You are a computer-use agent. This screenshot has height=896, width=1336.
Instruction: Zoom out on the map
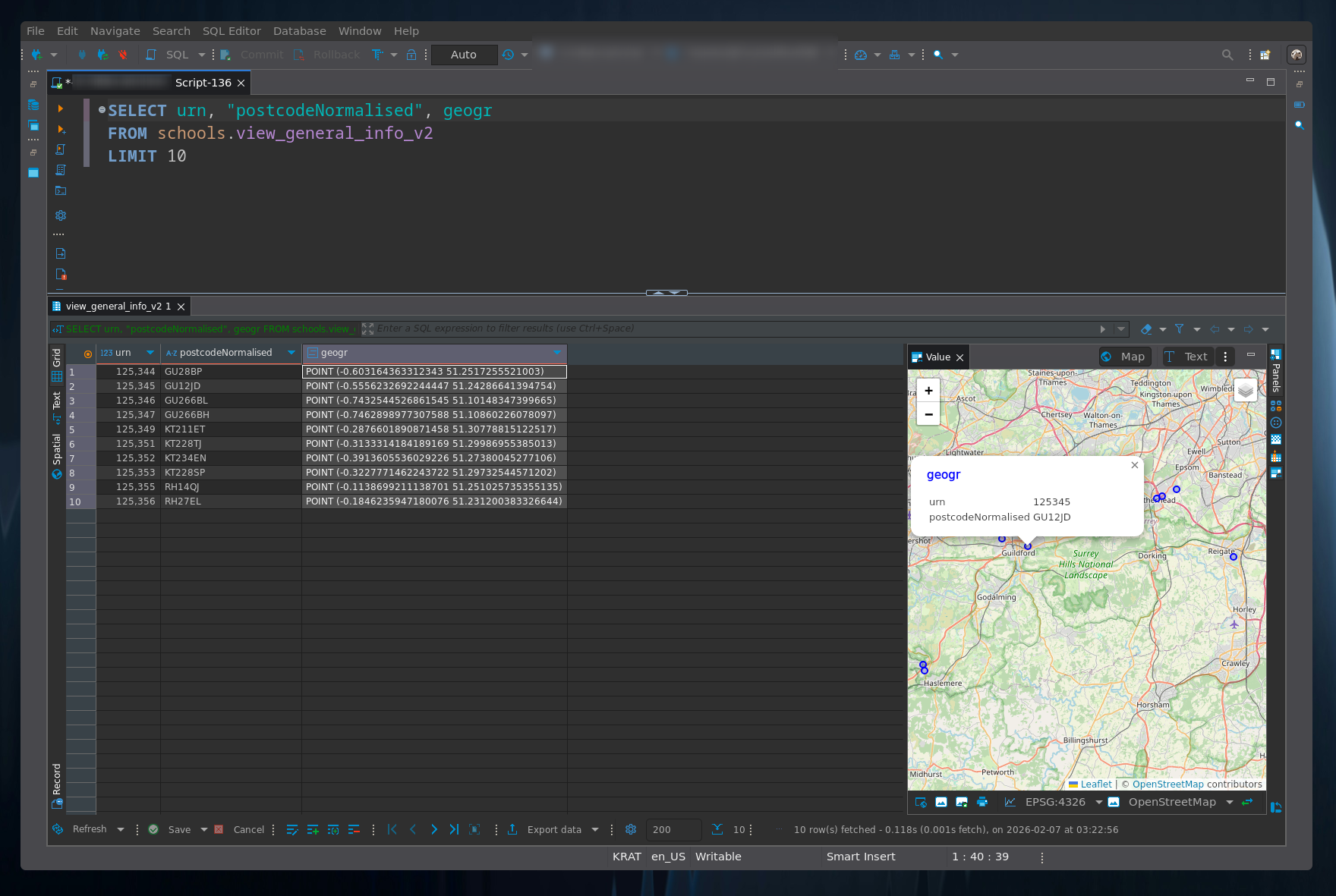coord(928,414)
